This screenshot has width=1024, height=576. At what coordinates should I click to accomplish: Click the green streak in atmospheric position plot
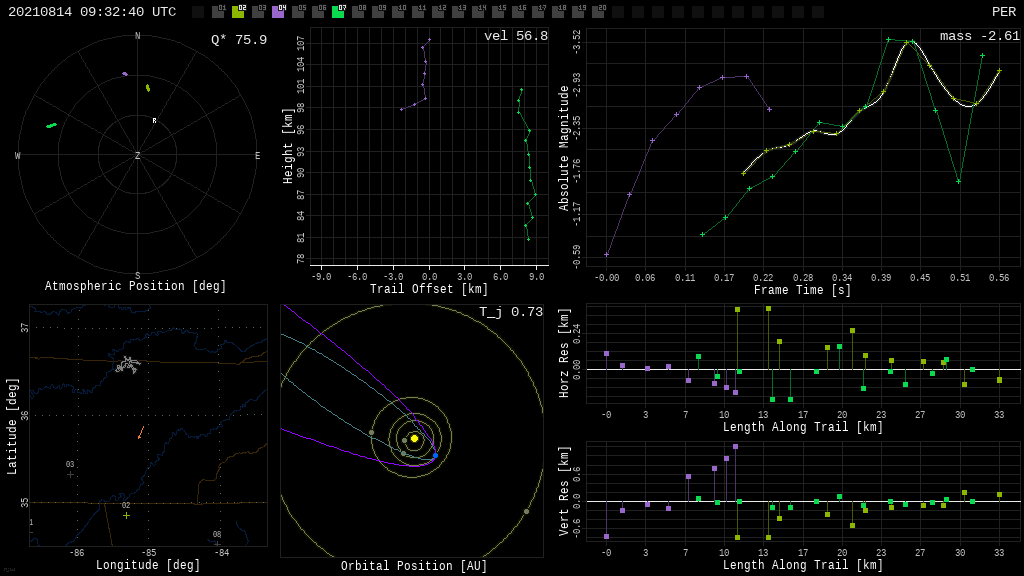pyautogui.click(x=51, y=125)
